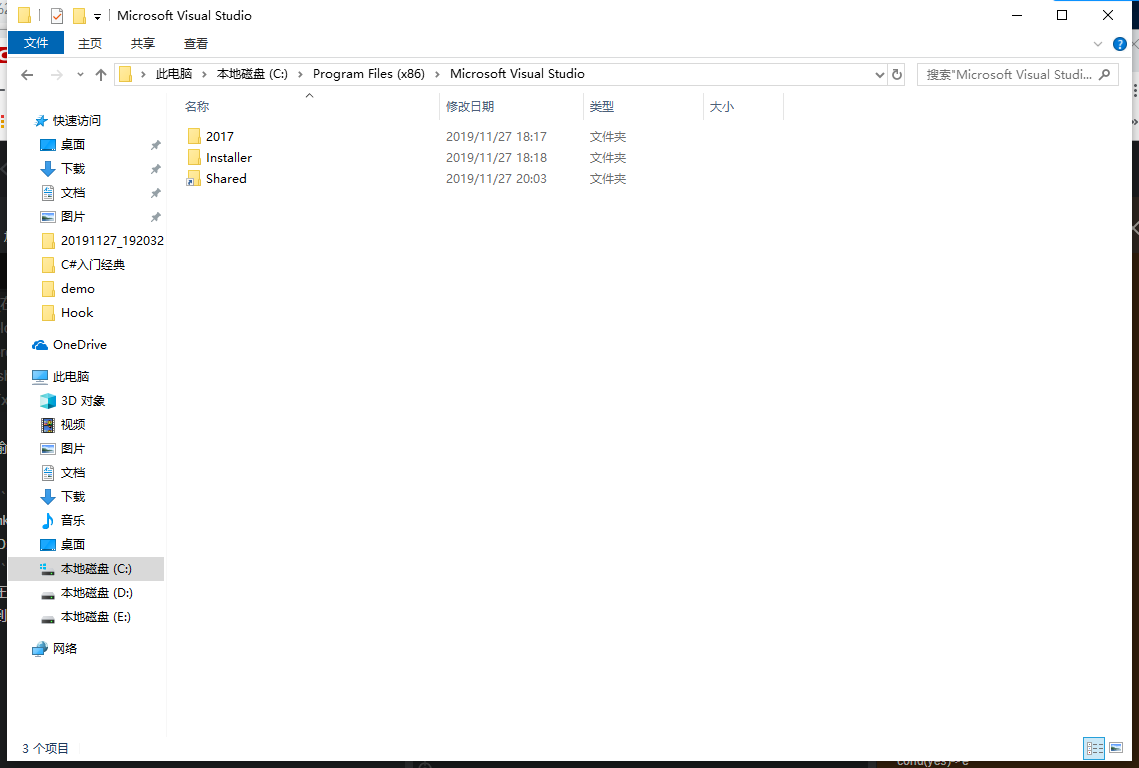Select 此电脑 in the navigation pane

(x=70, y=376)
